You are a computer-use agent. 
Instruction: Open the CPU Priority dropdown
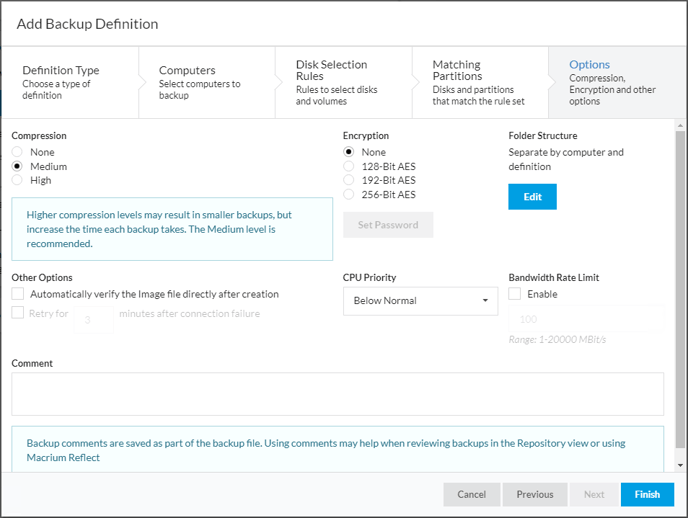tap(420, 300)
